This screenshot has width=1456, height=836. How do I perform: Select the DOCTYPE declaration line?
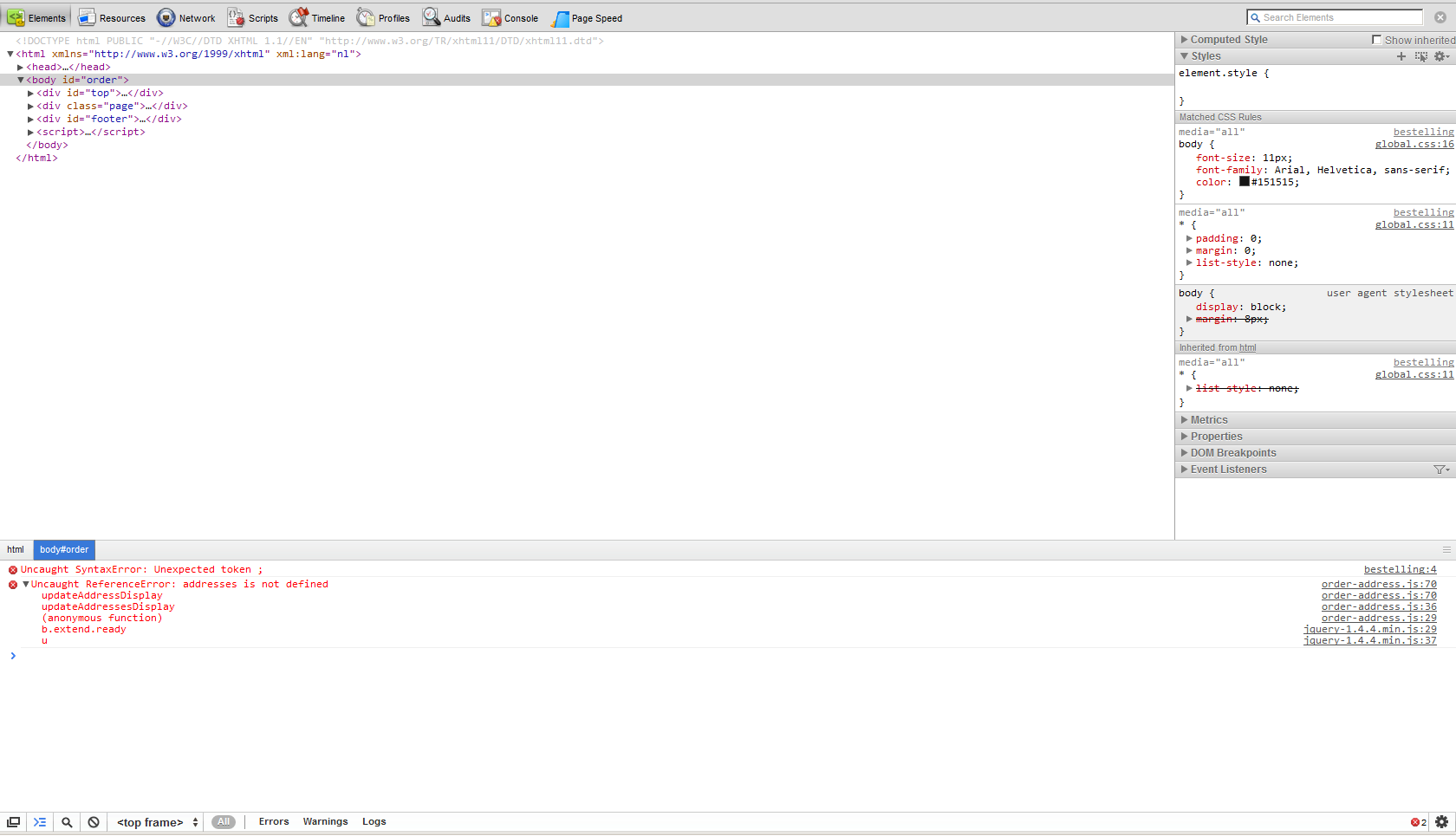click(309, 41)
